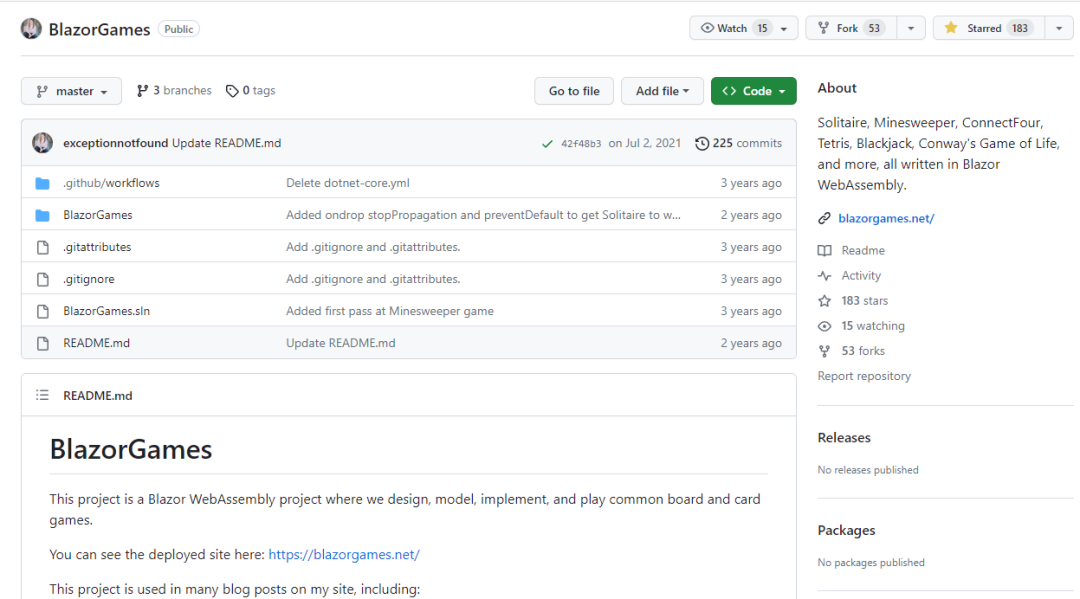The image size is (1080, 599).
Task: Toggle the Starred button
Action: (x=989, y=28)
